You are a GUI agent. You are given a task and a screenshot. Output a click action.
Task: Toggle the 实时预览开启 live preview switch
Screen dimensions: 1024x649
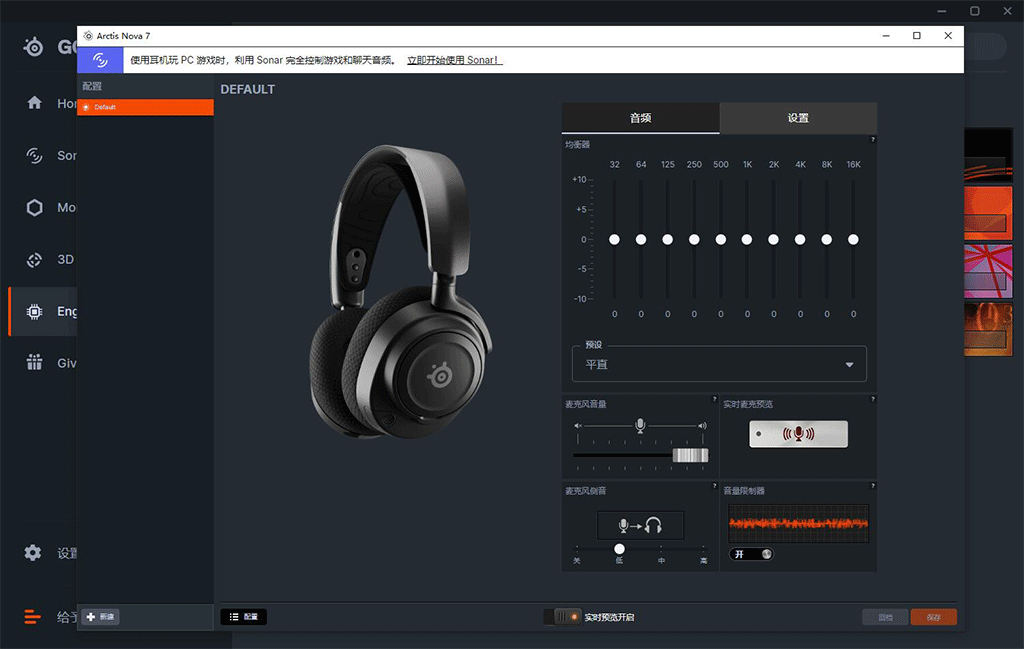pyautogui.click(x=562, y=616)
